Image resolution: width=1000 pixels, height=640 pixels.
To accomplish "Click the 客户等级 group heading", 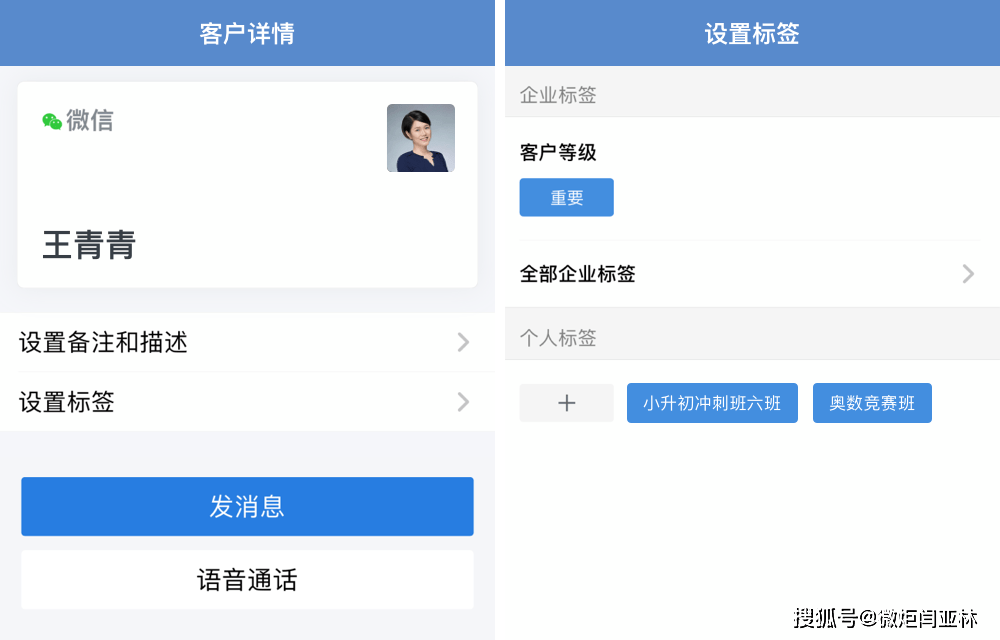I will point(558,152).
